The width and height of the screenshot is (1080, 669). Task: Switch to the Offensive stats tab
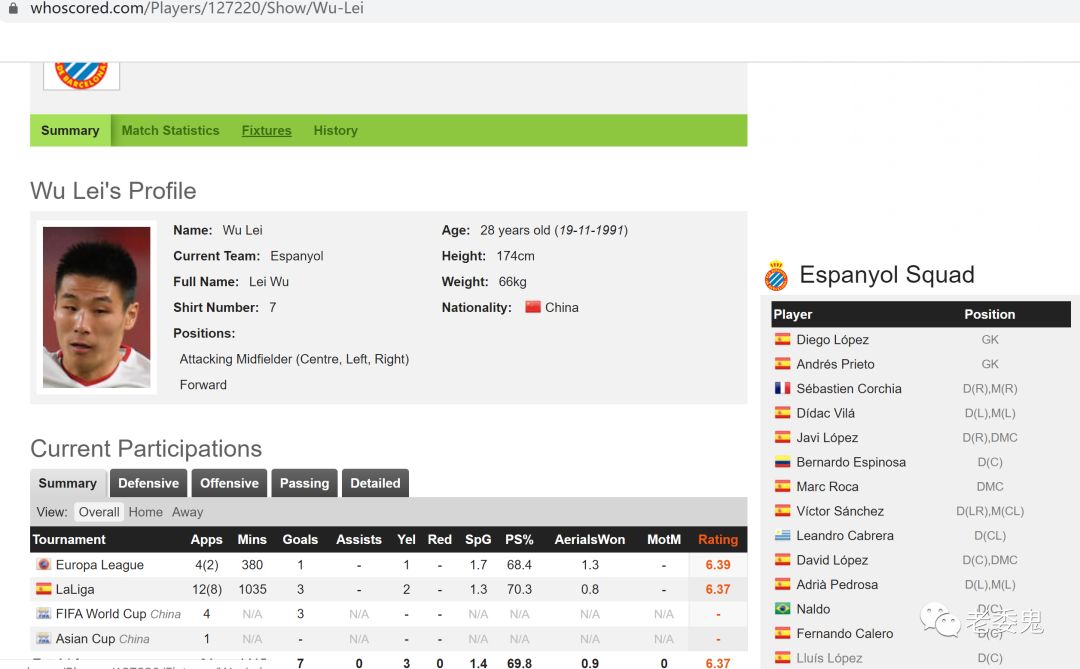(x=229, y=483)
